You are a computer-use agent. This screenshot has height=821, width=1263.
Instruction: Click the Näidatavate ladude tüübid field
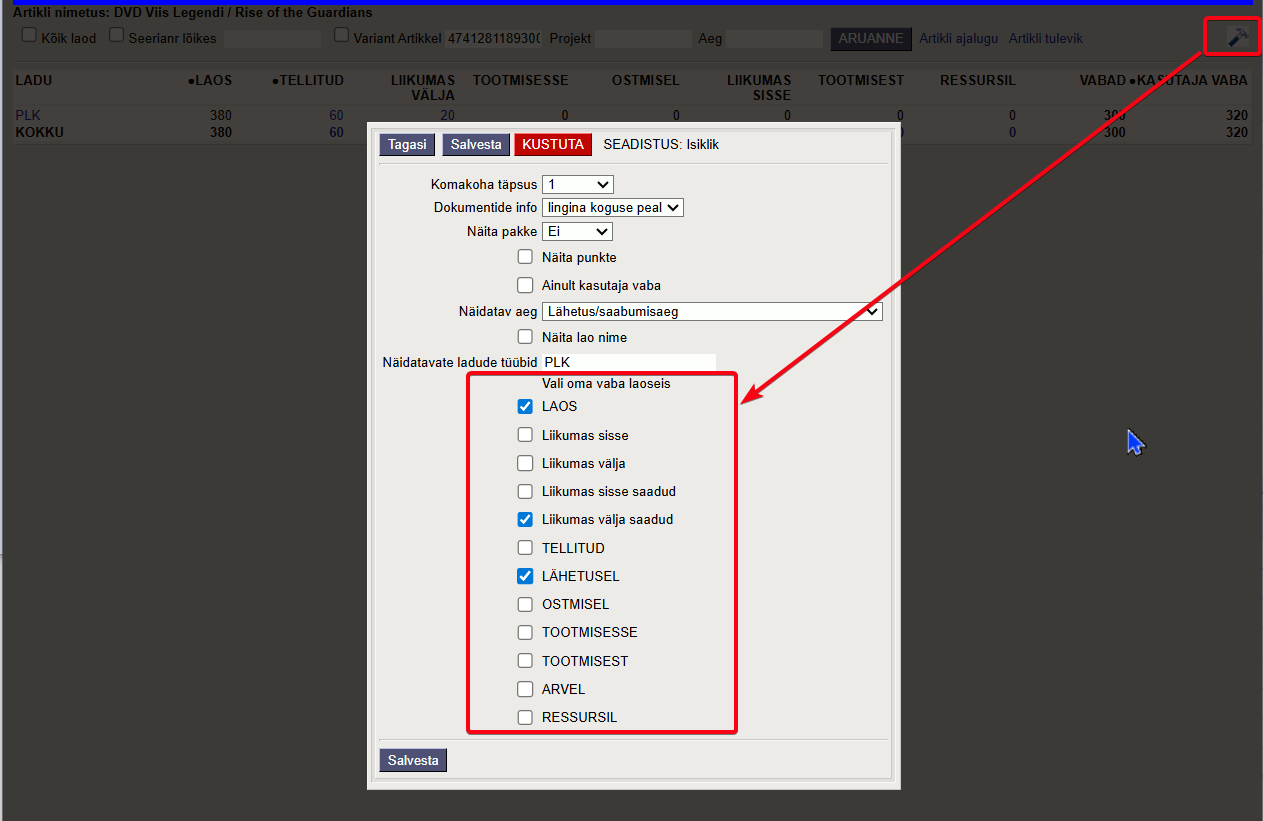[628, 362]
